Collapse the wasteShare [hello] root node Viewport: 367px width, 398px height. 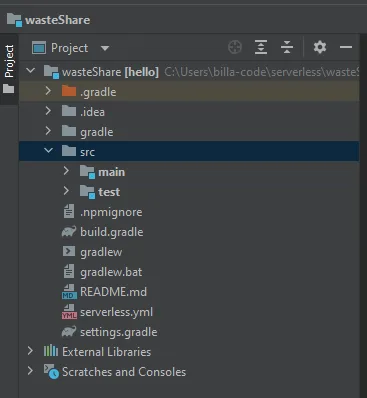point(31,70)
